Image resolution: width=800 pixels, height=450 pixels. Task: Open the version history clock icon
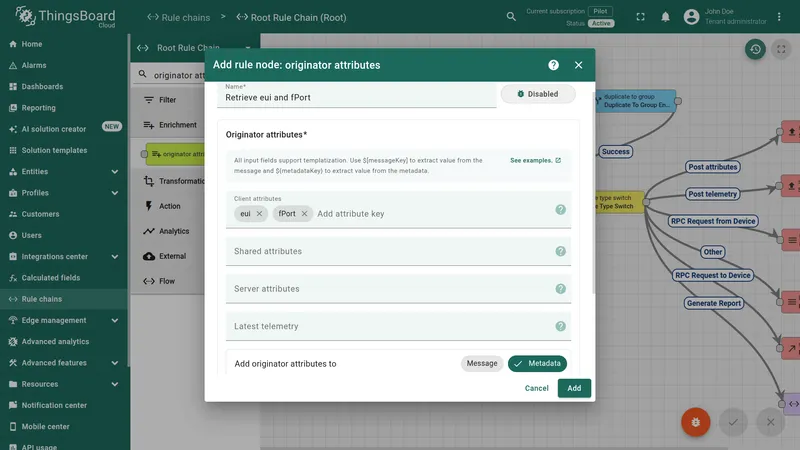[755, 49]
